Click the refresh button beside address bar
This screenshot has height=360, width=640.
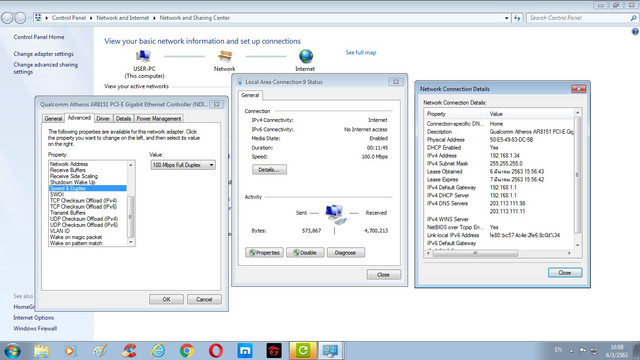tap(517, 18)
